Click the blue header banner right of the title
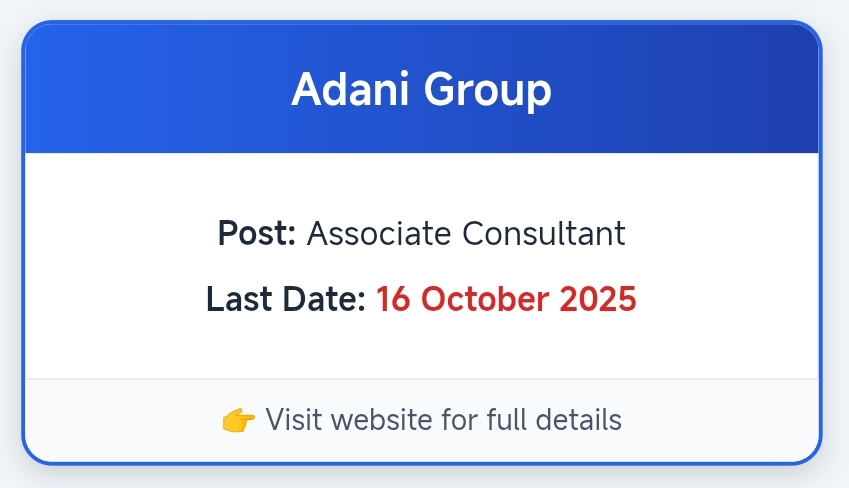 690,91
